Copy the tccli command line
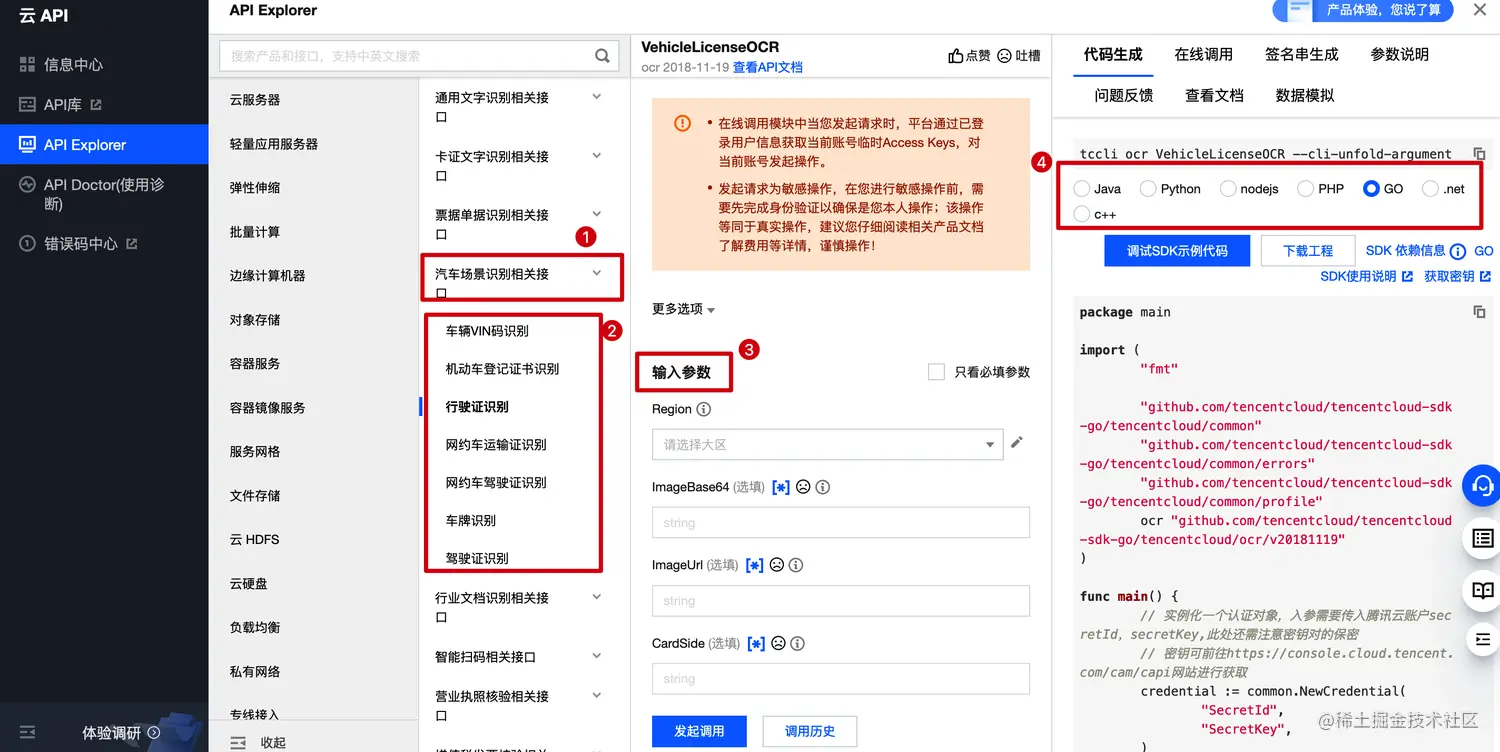The height and width of the screenshot is (752, 1500). (1479, 154)
